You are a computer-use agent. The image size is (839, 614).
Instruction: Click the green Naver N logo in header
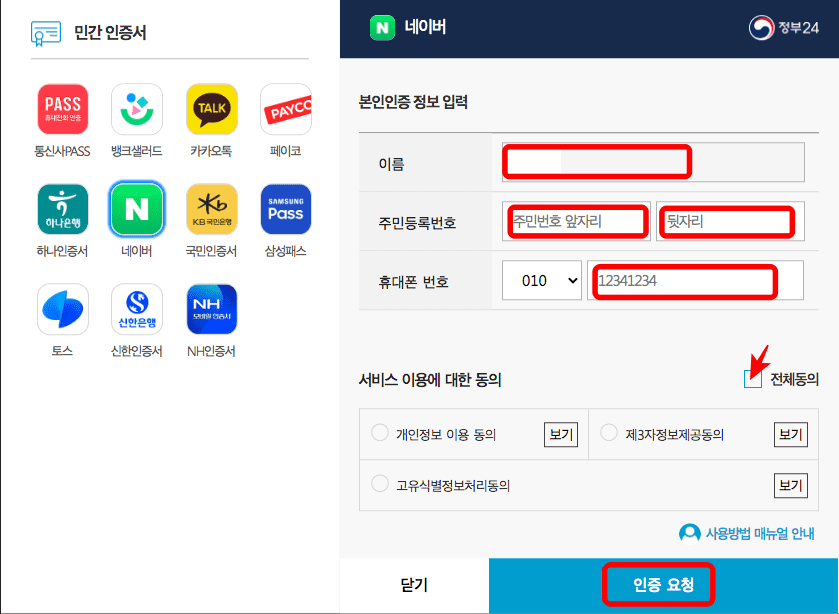click(382, 28)
